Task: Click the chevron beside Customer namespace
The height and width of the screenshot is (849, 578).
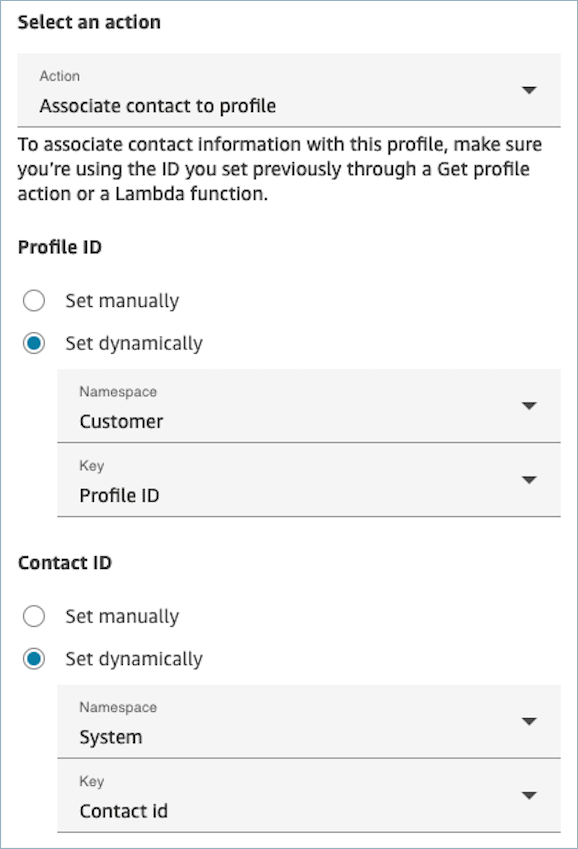Action: tap(529, 406)
